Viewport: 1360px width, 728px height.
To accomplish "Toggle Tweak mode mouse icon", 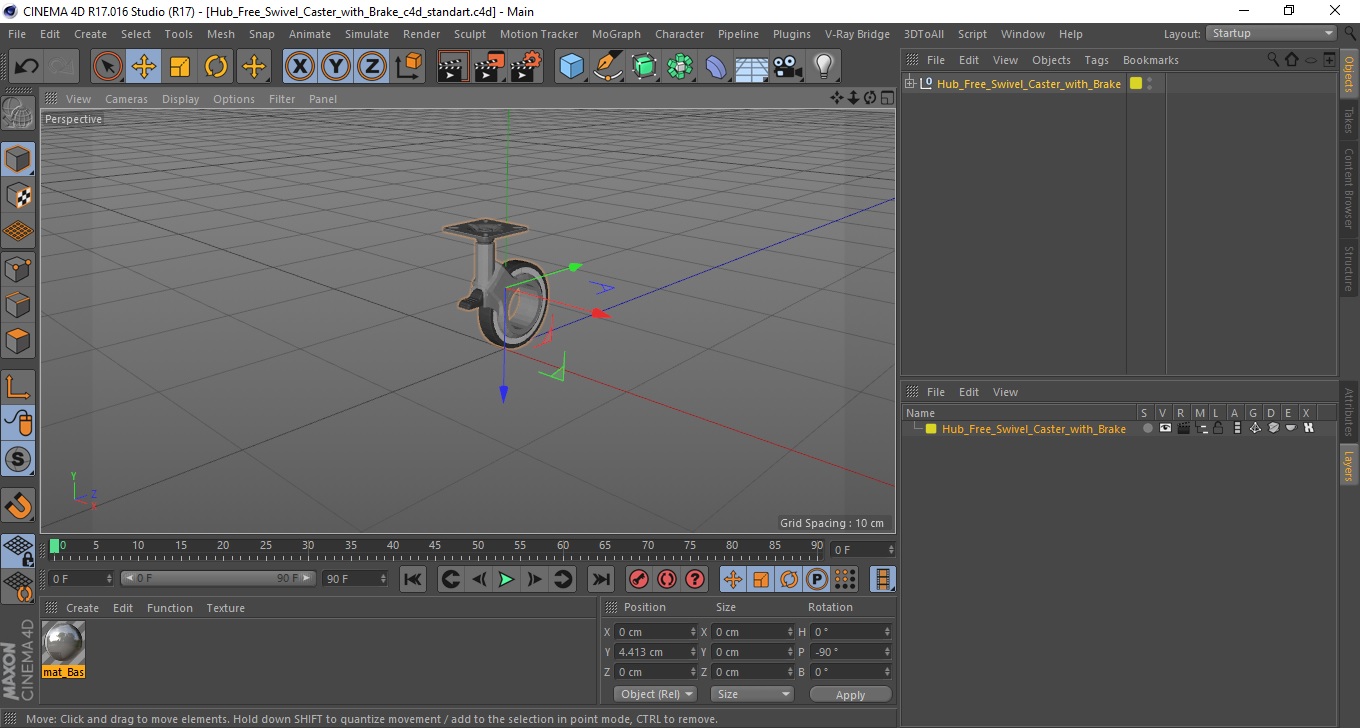I will [18, 423].
